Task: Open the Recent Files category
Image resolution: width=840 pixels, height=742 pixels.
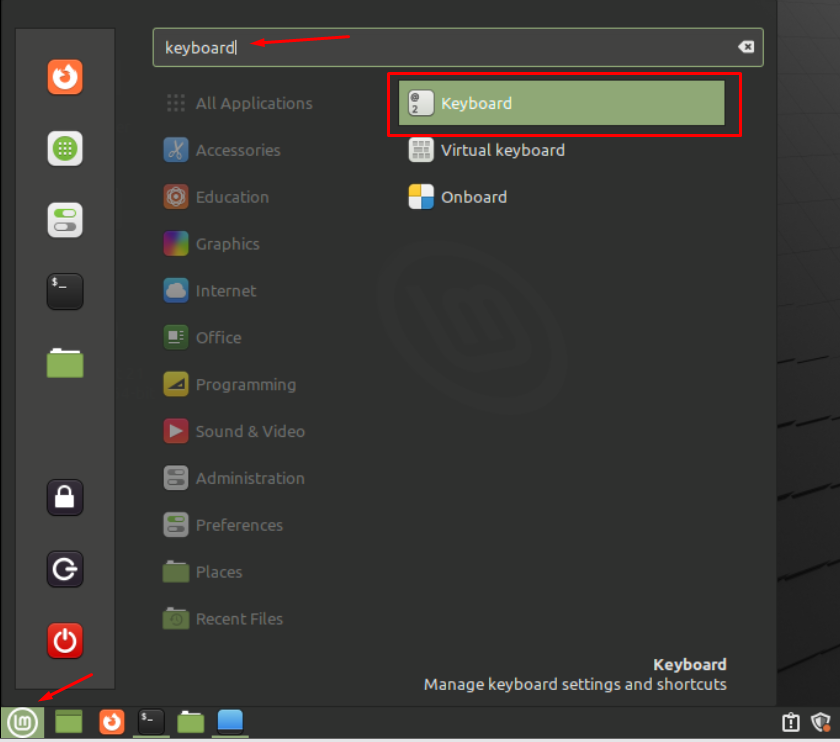Action: (224, 619)
